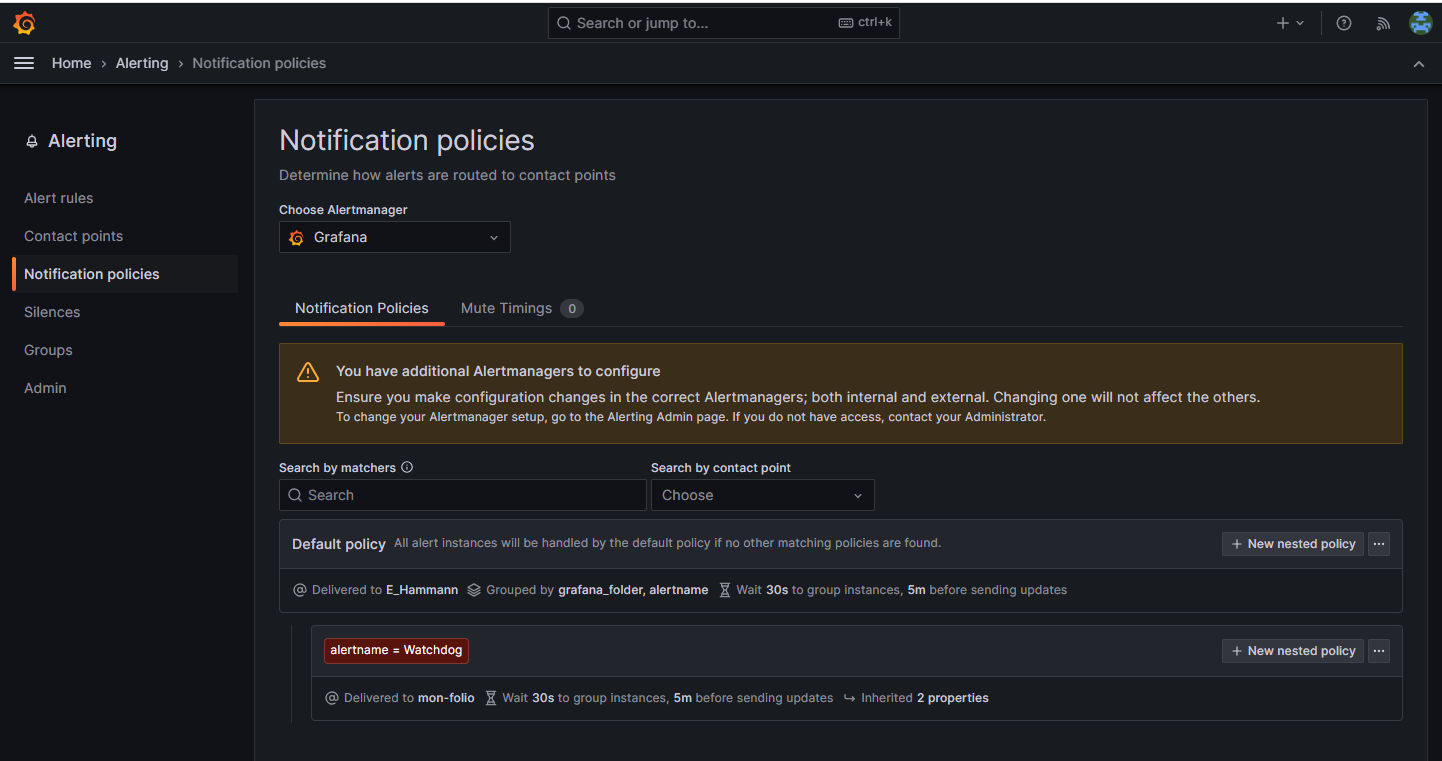The width and height of the screenshot is (1442, 761).
Task: Click the hamburger menu next to Home
Action: [x=23, y=62]
